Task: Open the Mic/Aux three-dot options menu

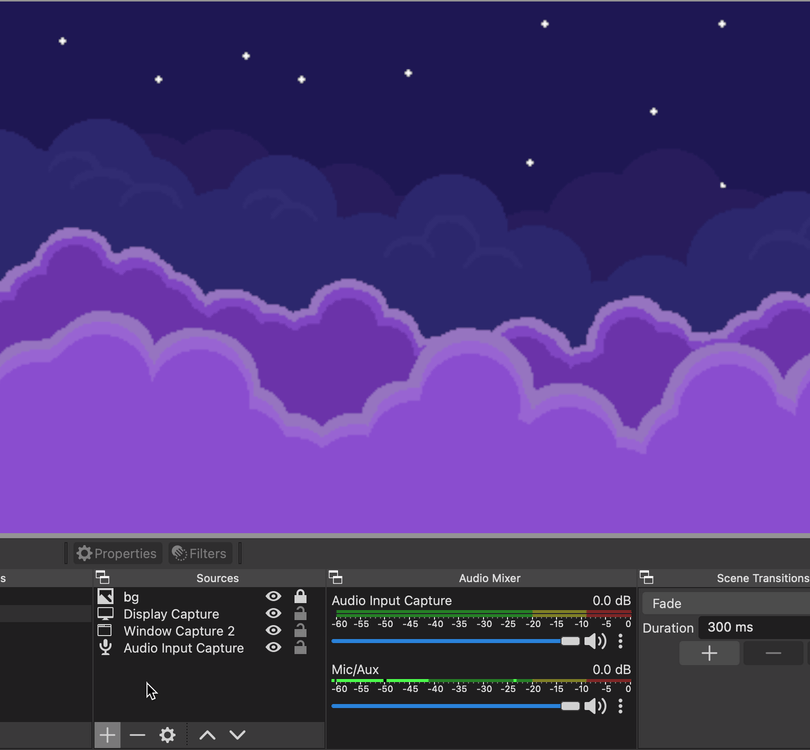Action: pyautogui.click(x=620, y=706)
